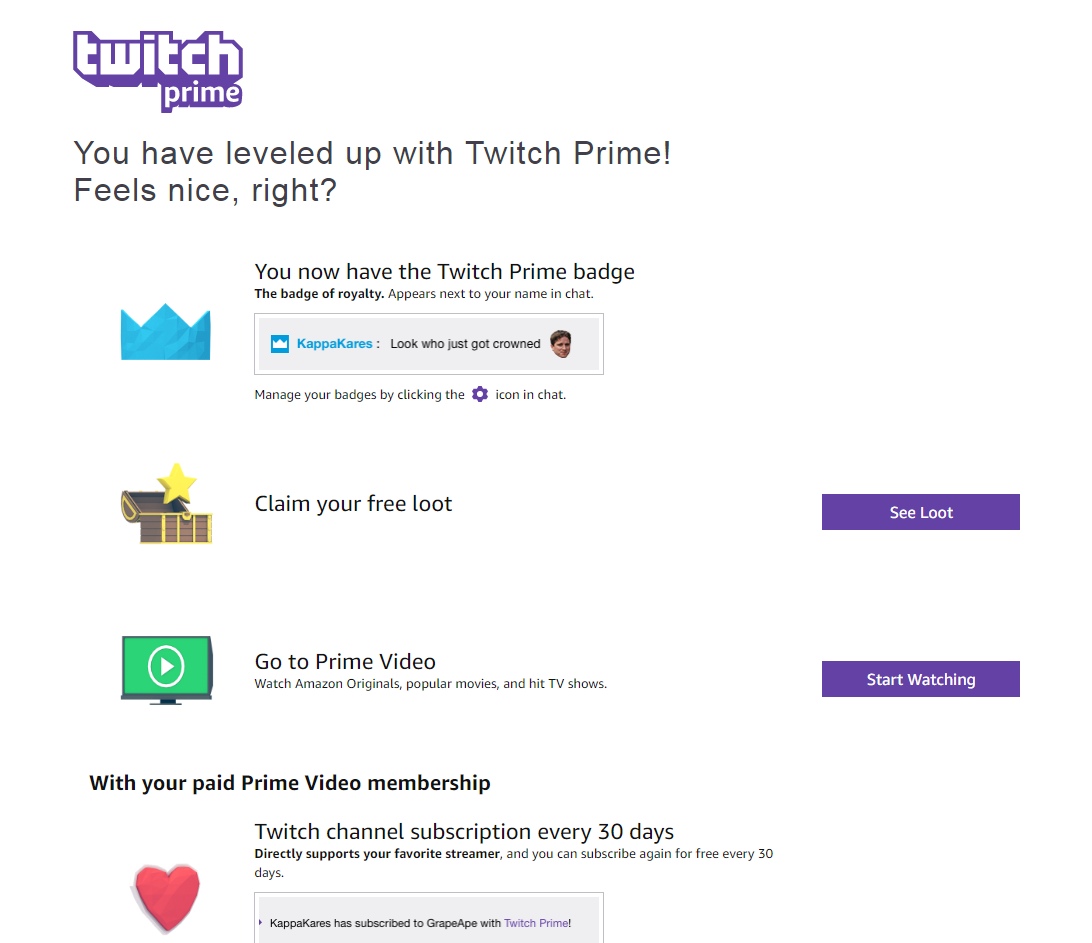Click the 'Claim your free loot' heading
This screenshot has width=1092, height=943.
point(353,504)
